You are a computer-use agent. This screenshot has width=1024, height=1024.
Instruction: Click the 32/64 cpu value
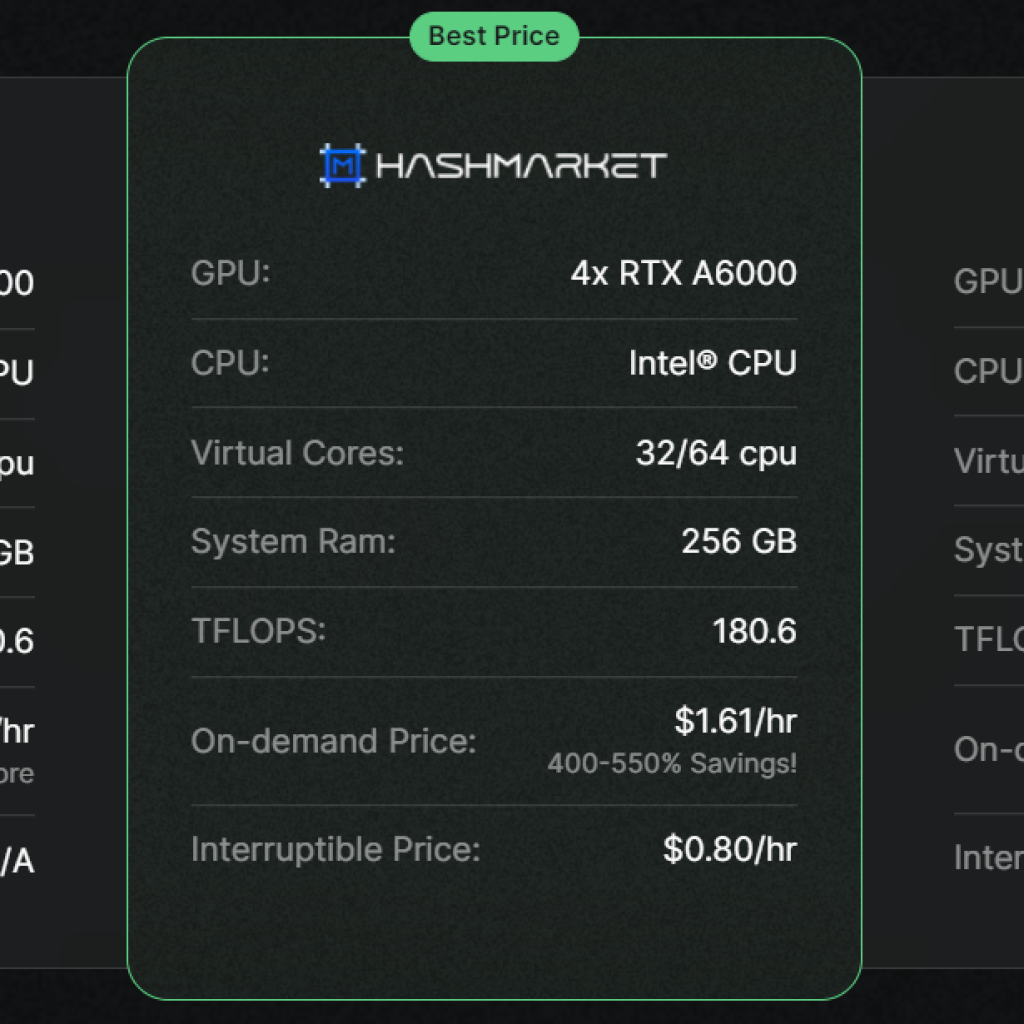coord(716,453)
